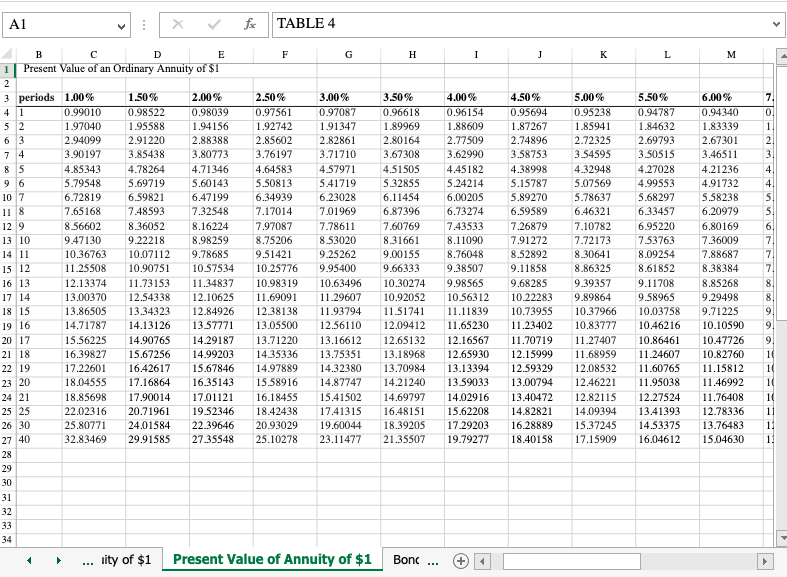Click the 'periods' header cell
The height and width of the screenshot is (577, 787).
[37, 97]
